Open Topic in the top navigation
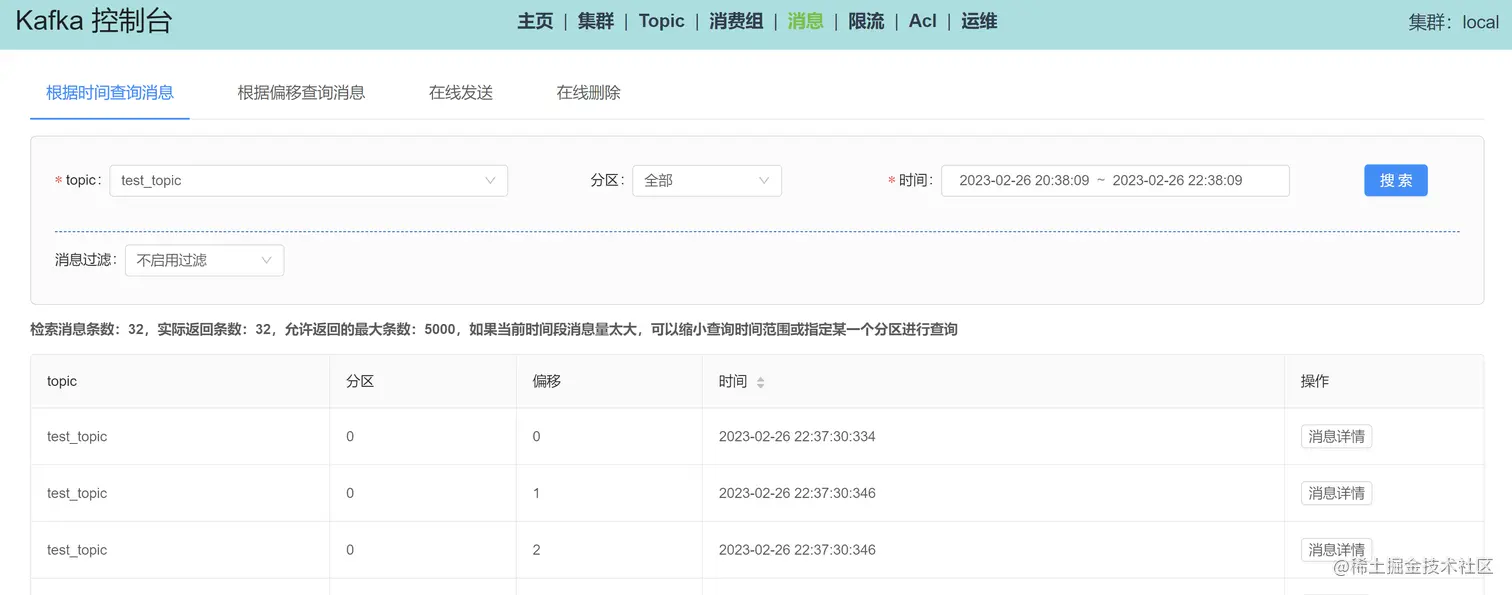The width and height of the screenshot is (1512, 595). (x=662, y=21)
